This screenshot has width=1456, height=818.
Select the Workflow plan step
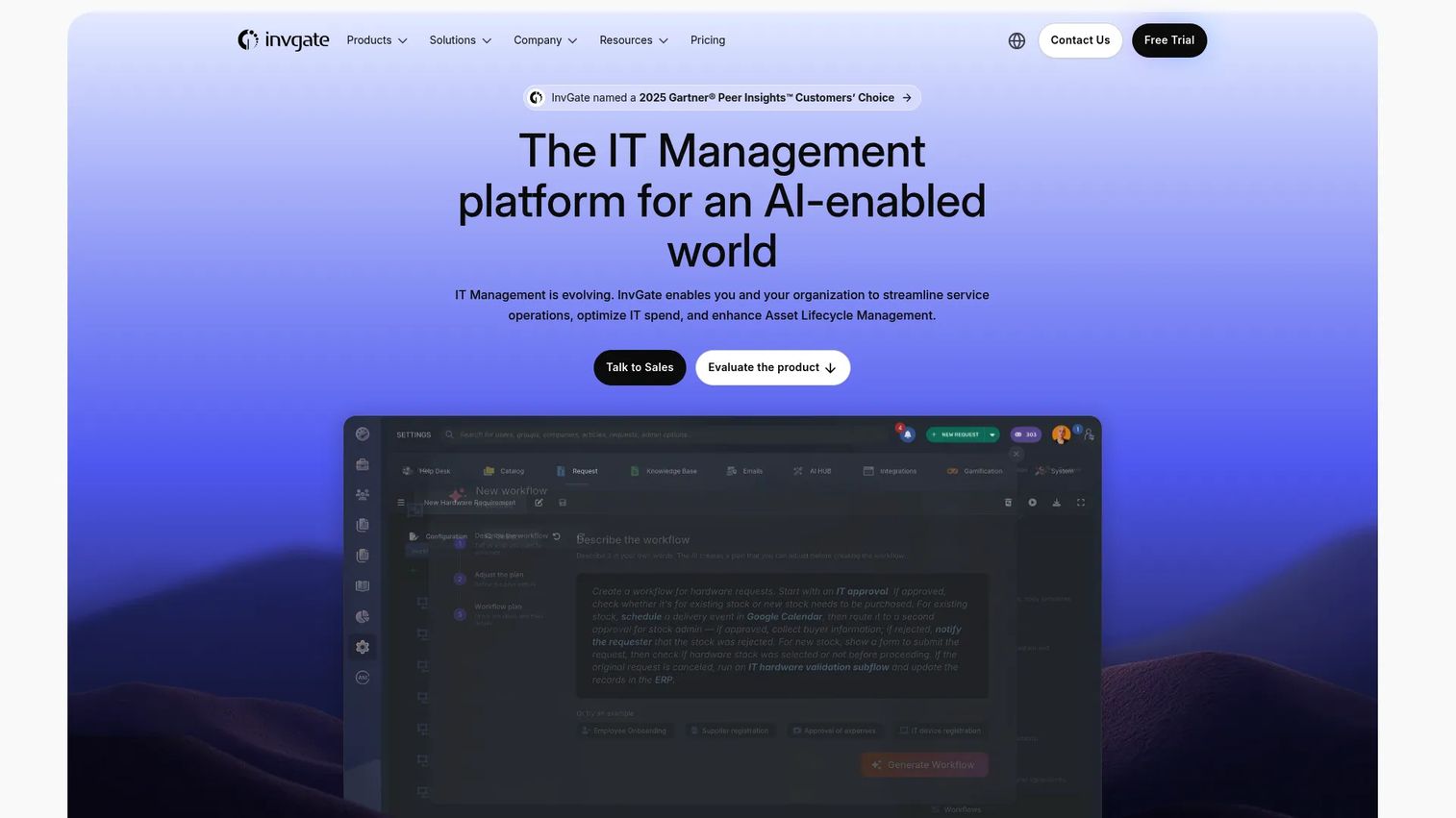pyautogui.click(x=498, y=613)
